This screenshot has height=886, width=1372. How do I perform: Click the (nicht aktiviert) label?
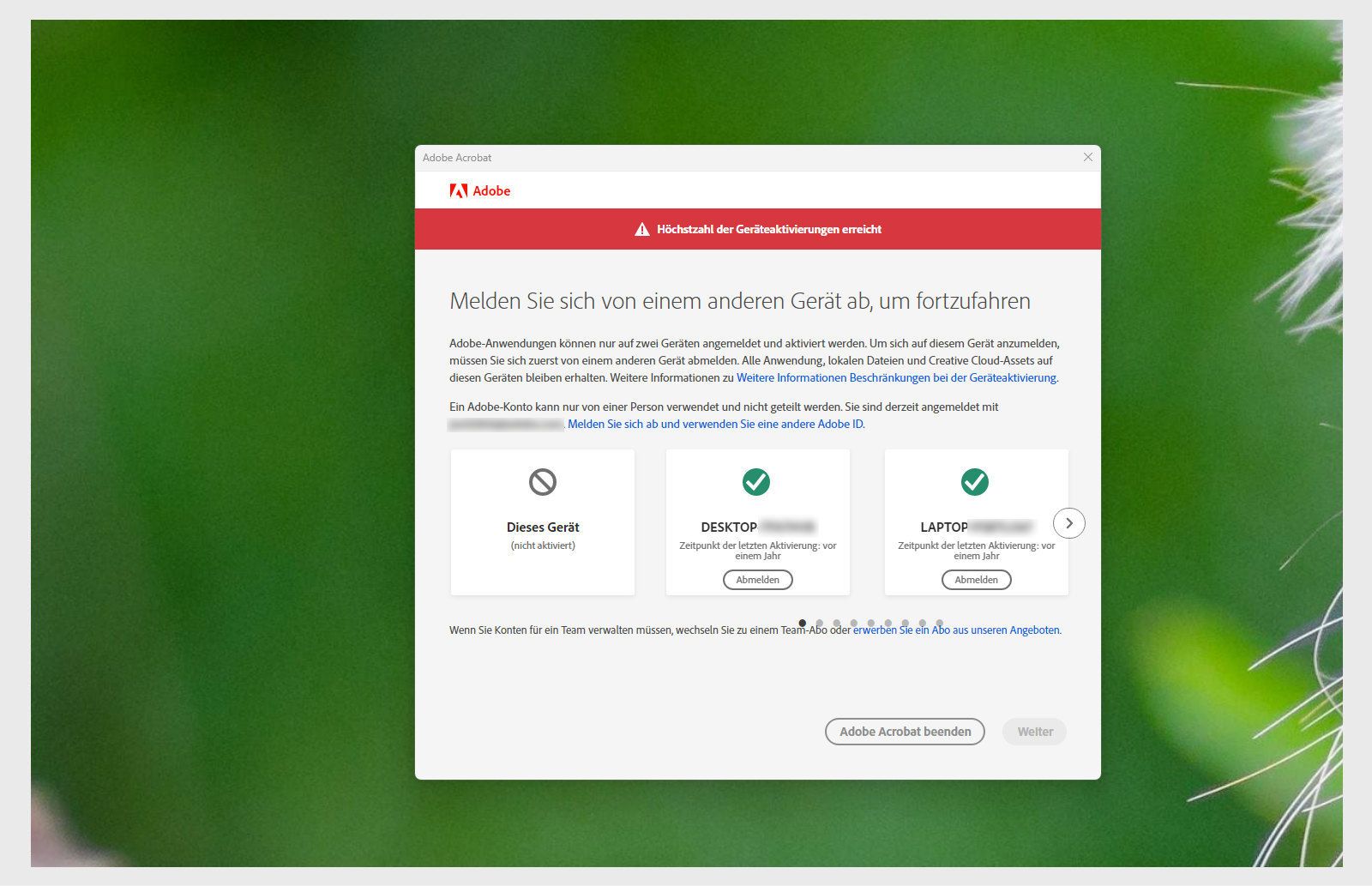[543, 545]
